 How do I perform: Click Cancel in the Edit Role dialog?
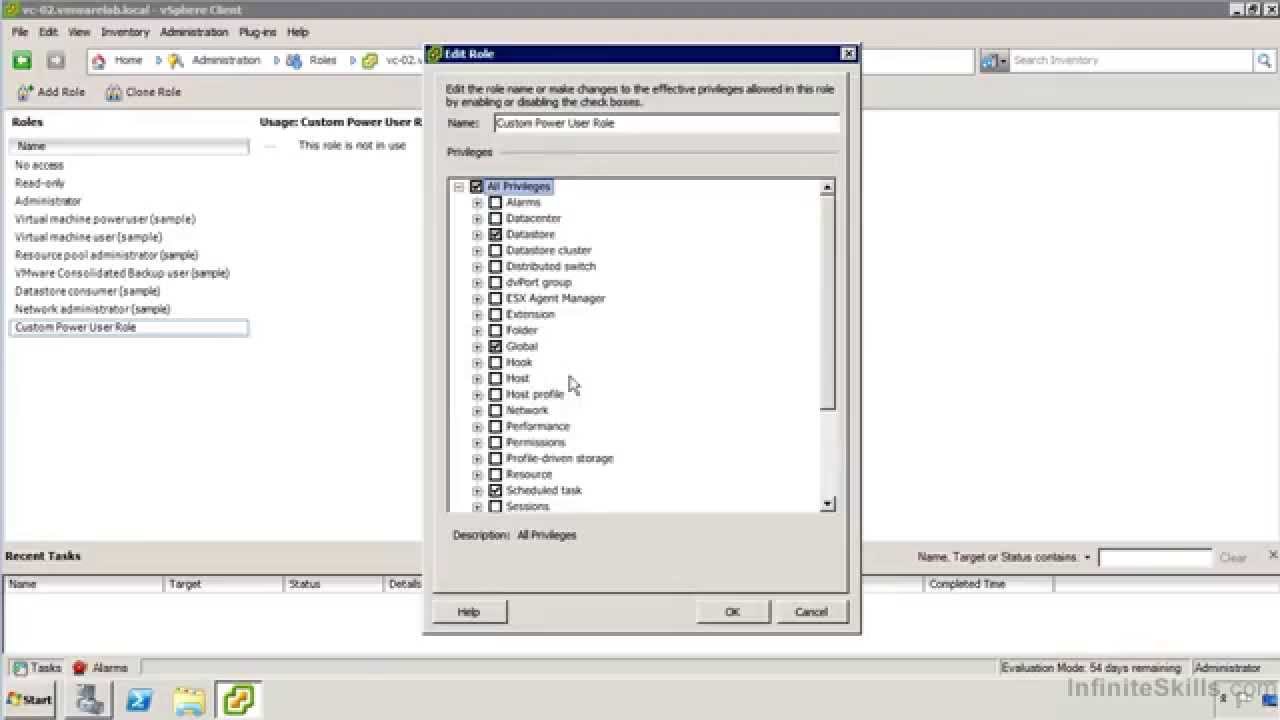point(811,612)
